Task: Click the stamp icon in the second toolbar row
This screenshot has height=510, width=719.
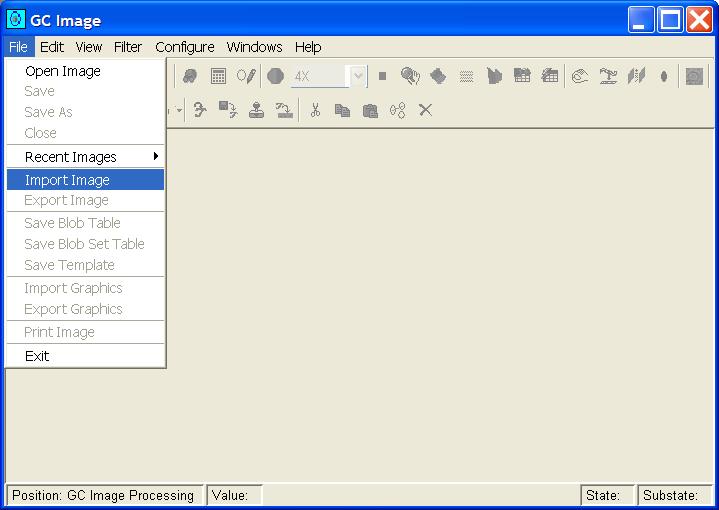Action: tap(256, 110)
